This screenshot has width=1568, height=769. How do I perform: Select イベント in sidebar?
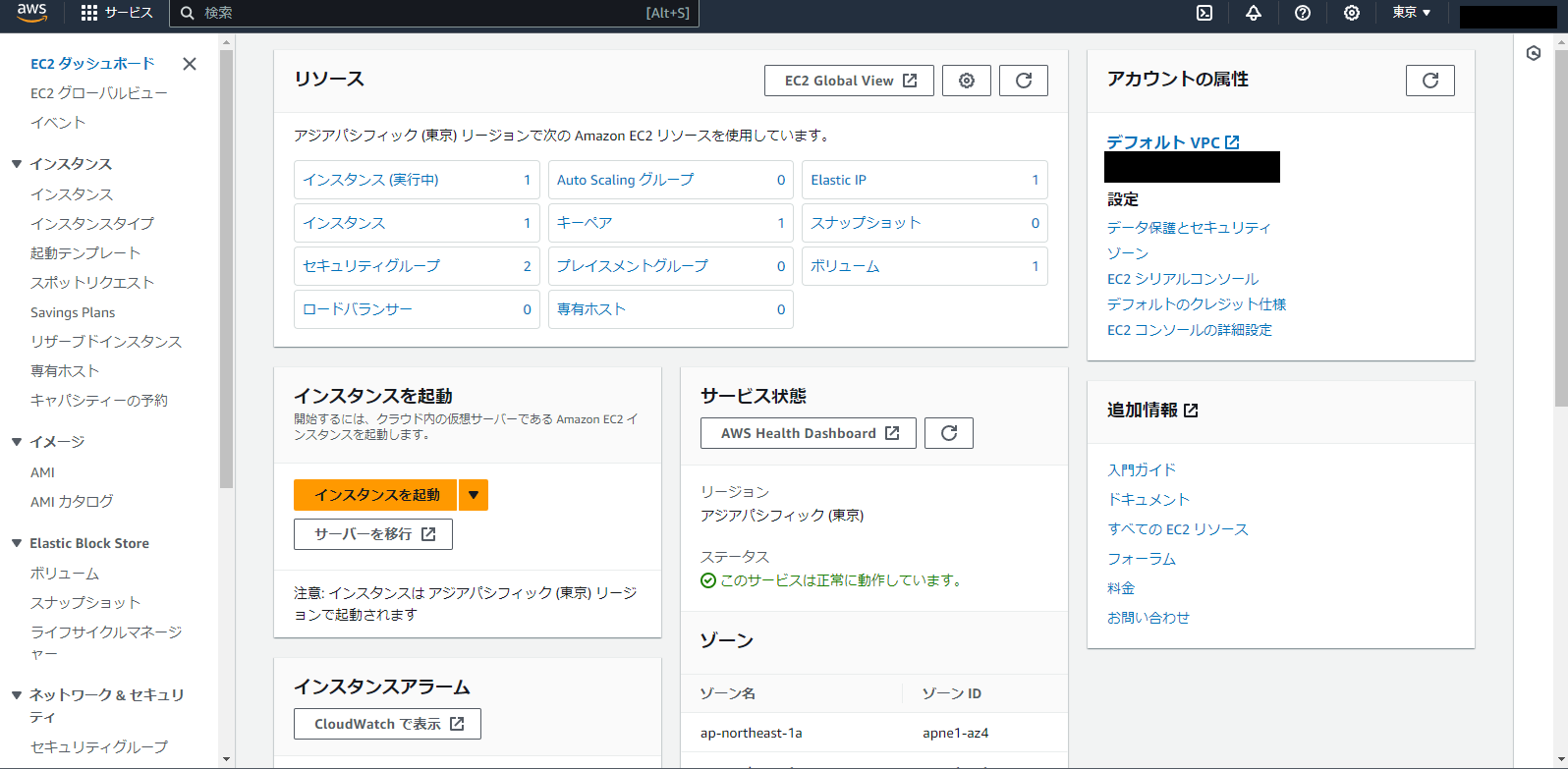tap(58, 123)
